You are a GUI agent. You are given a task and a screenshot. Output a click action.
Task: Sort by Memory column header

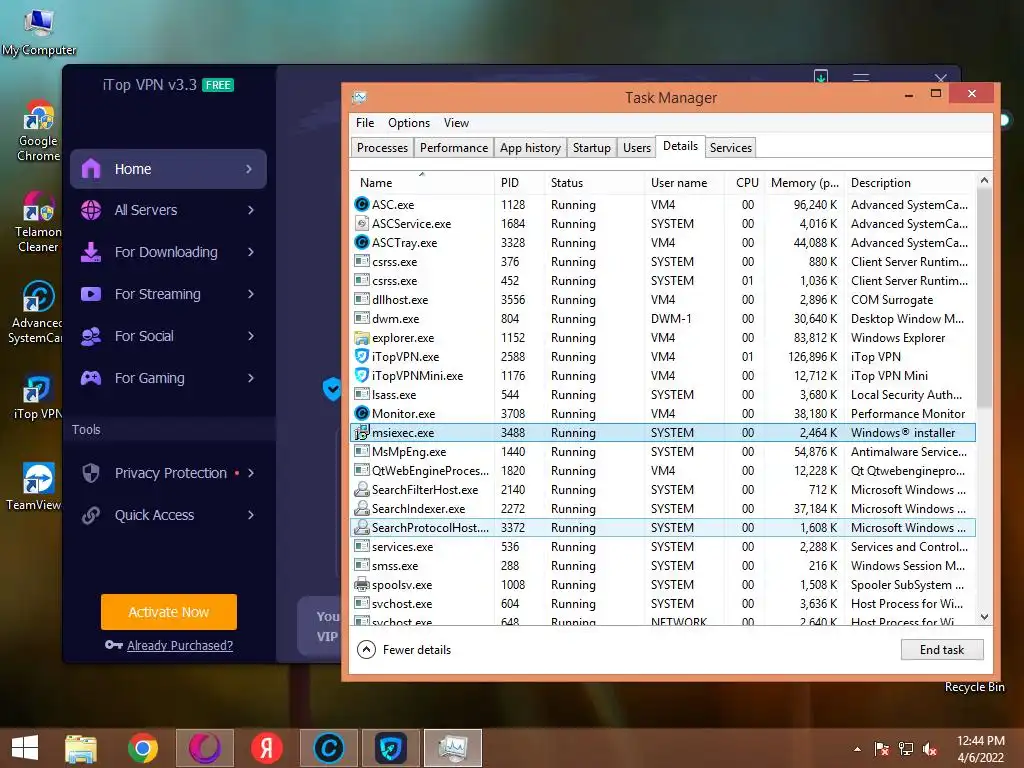pyautogui.click(x=805, y=183)
